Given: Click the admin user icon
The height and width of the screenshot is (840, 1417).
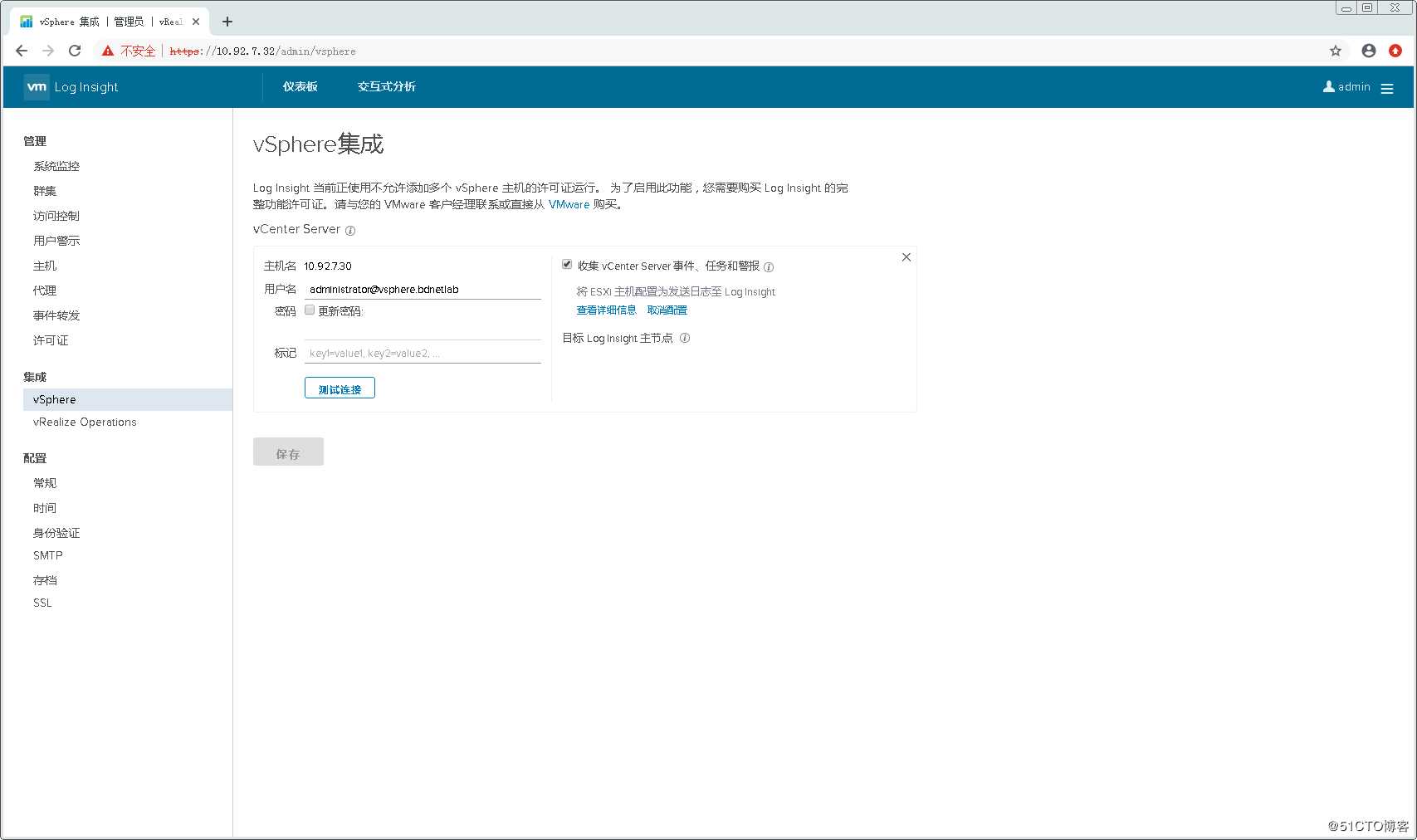Looking at the screenshot, I should [1328, 86].
